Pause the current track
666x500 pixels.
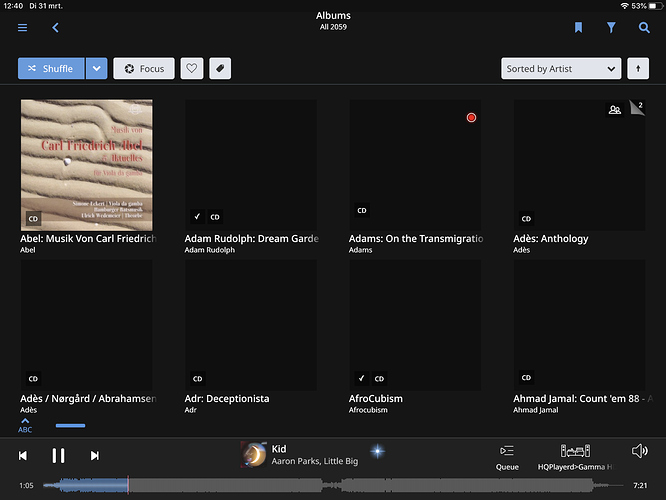click(x=58, y=455)
